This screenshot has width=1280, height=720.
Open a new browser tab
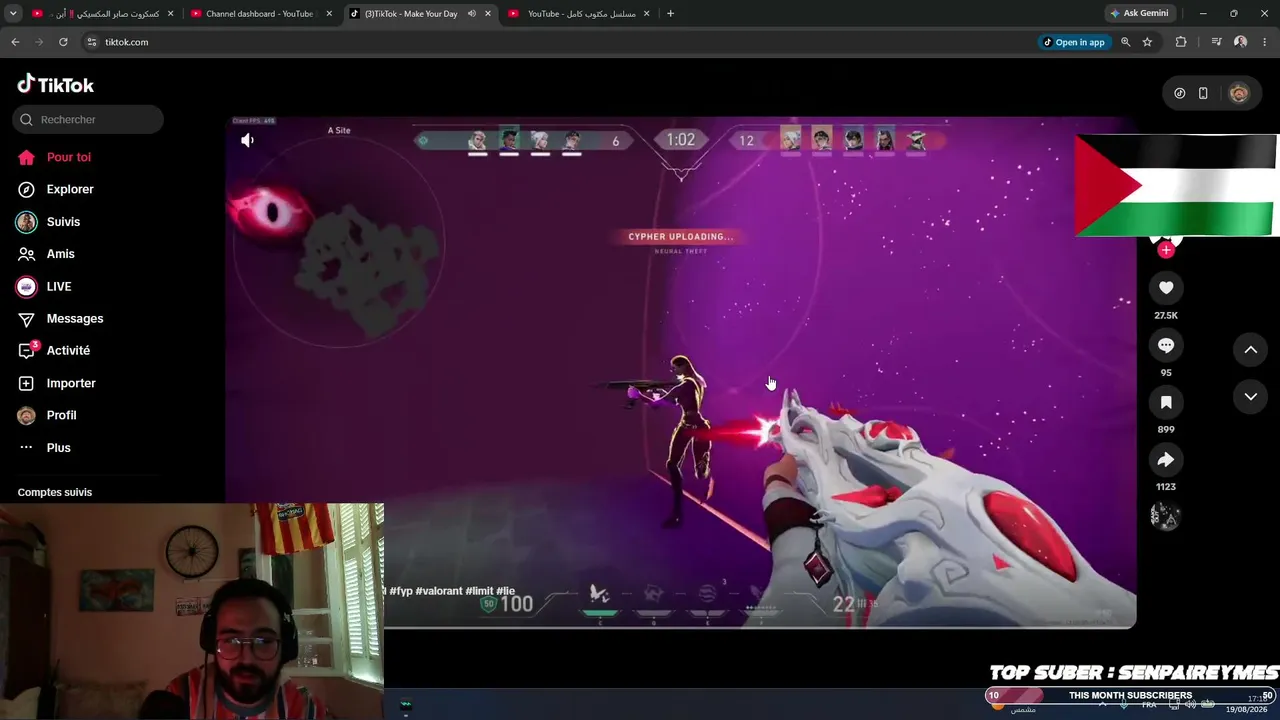pyautogui.click(x=670, y=14)
